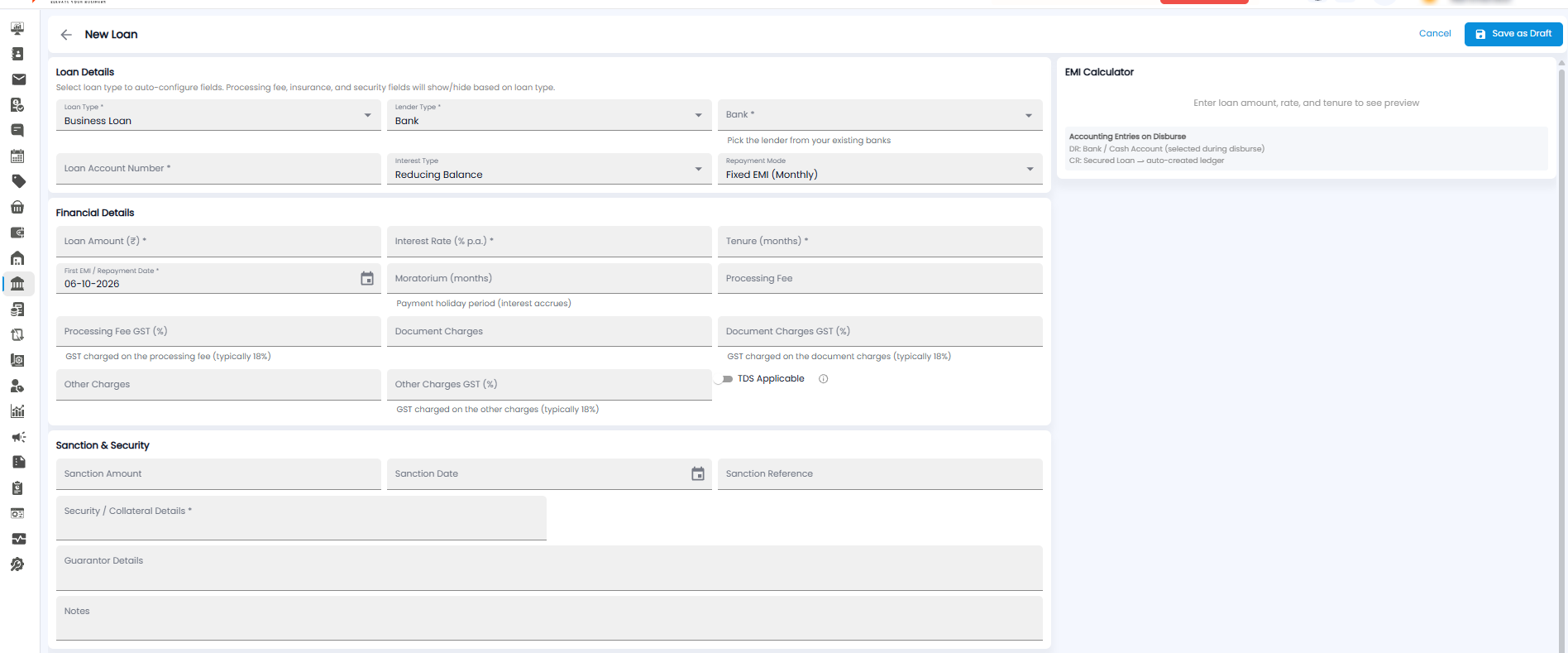Open the bar chart analytics sidebar icon
This screenshot has height=653, width=1568.
(x=17, y=411)
